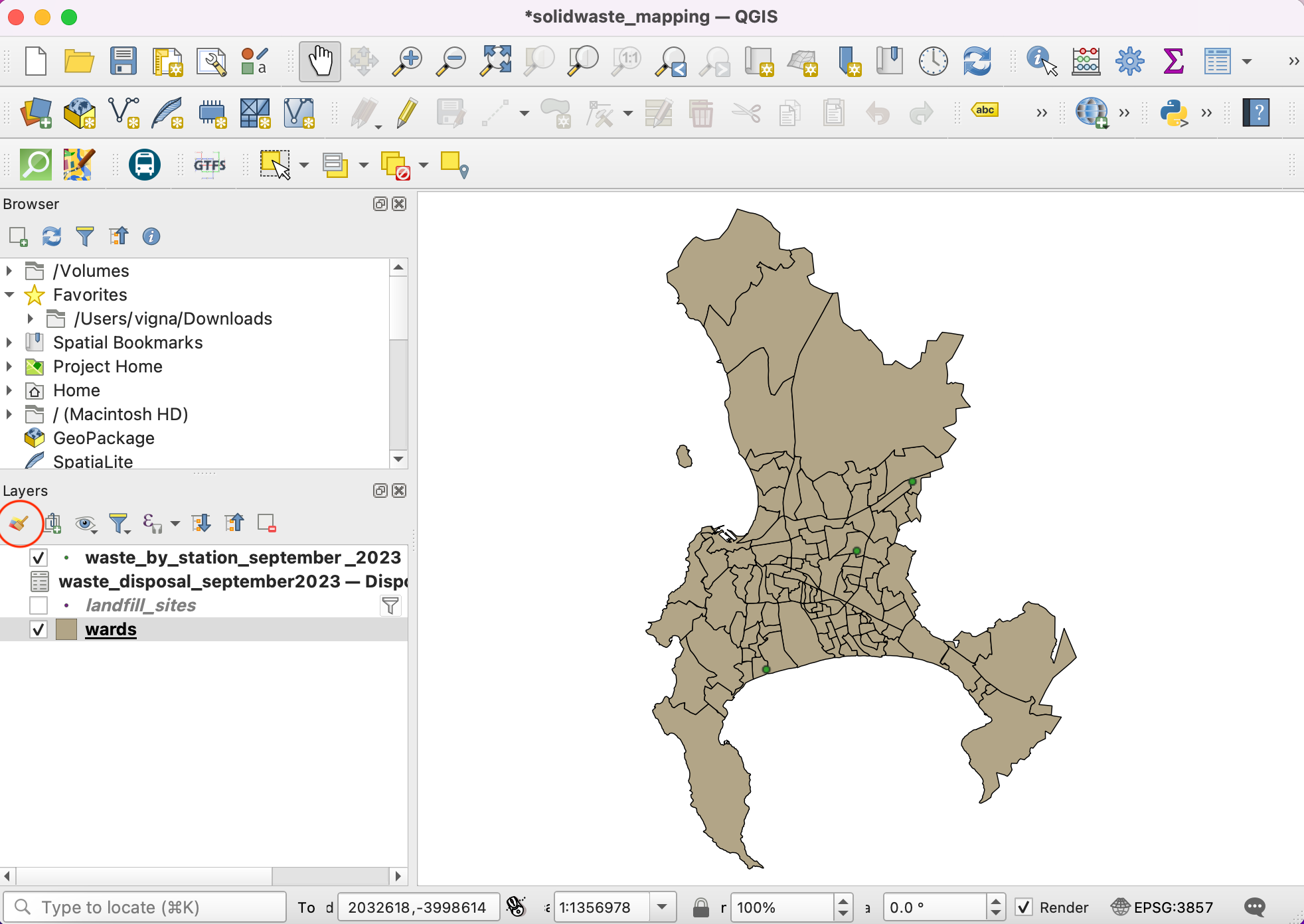Expand the /Volumes tree item
The image size is (1304, 924).
click(x=9, y=271)
